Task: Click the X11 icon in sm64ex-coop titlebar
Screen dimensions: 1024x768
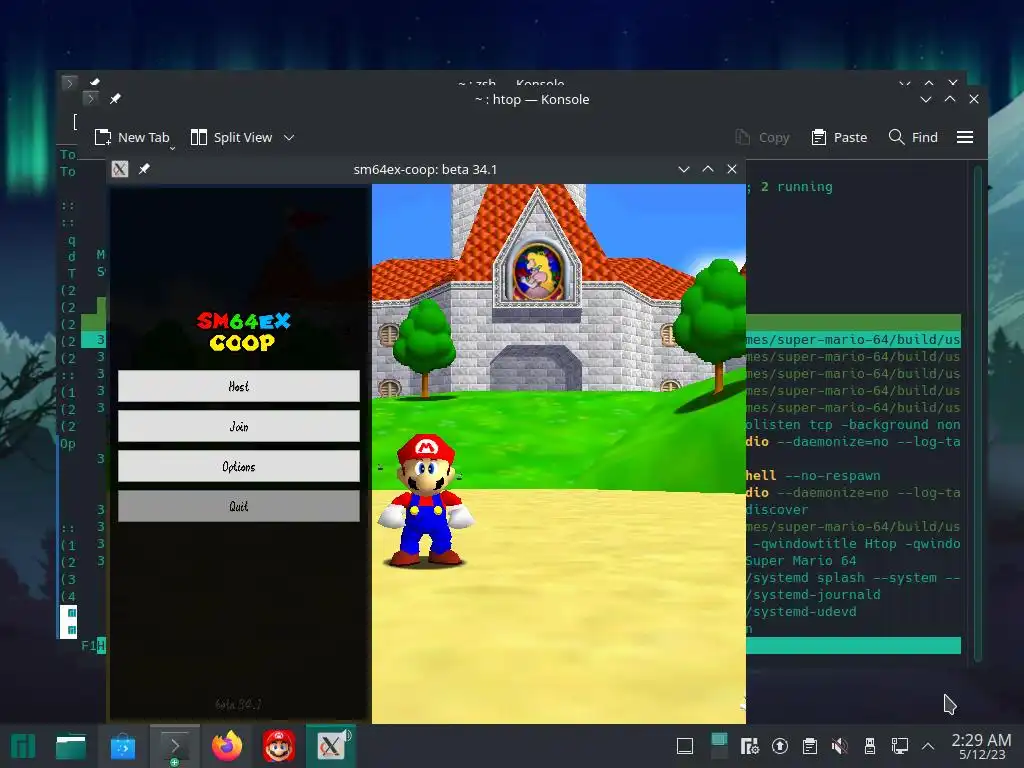Action: click(120, 169)
